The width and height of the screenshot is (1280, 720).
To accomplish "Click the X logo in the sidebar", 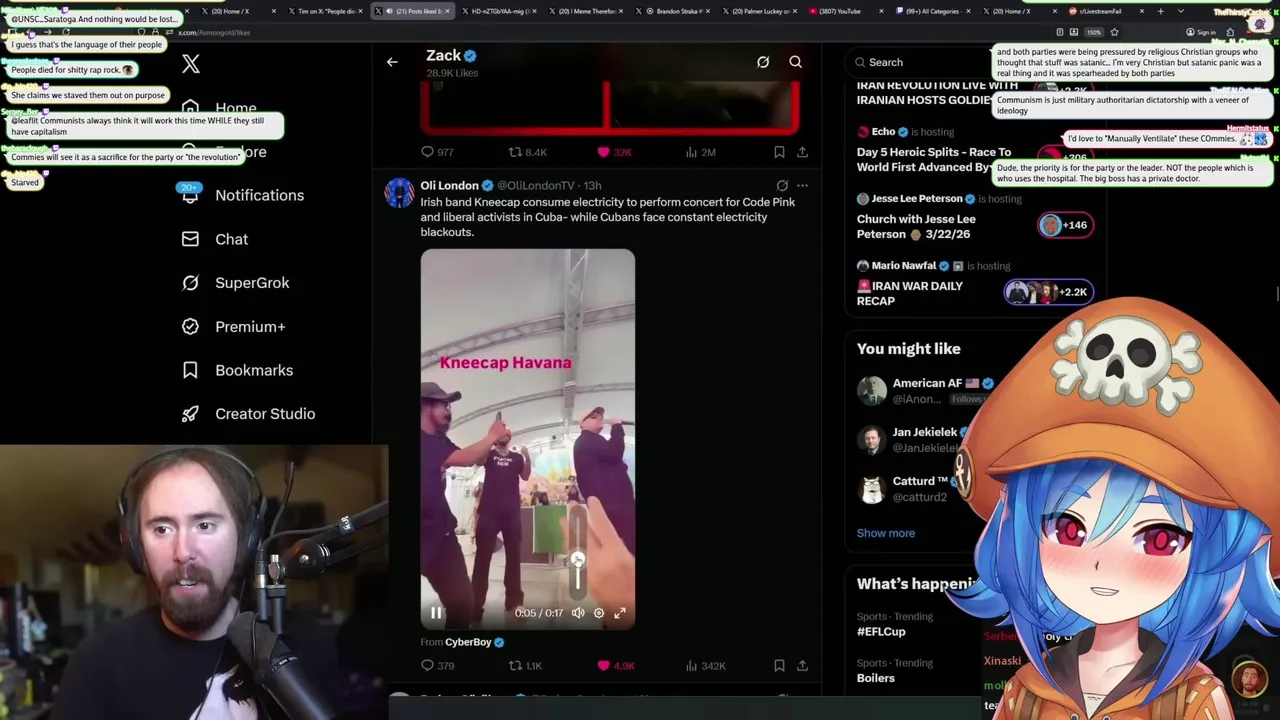I will pos(191,64).
